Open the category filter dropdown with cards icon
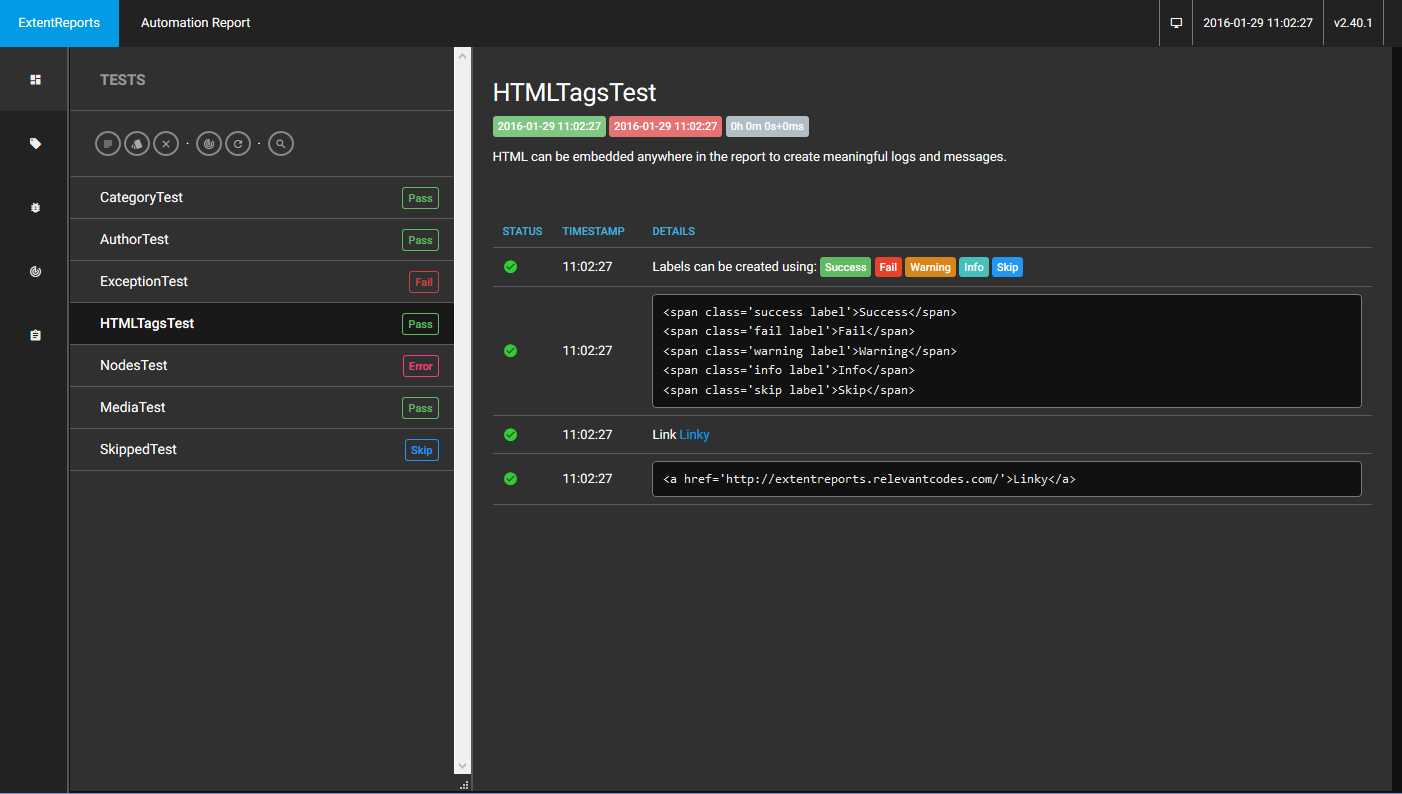The image size is (1402, 794). [x=137, y=144]
